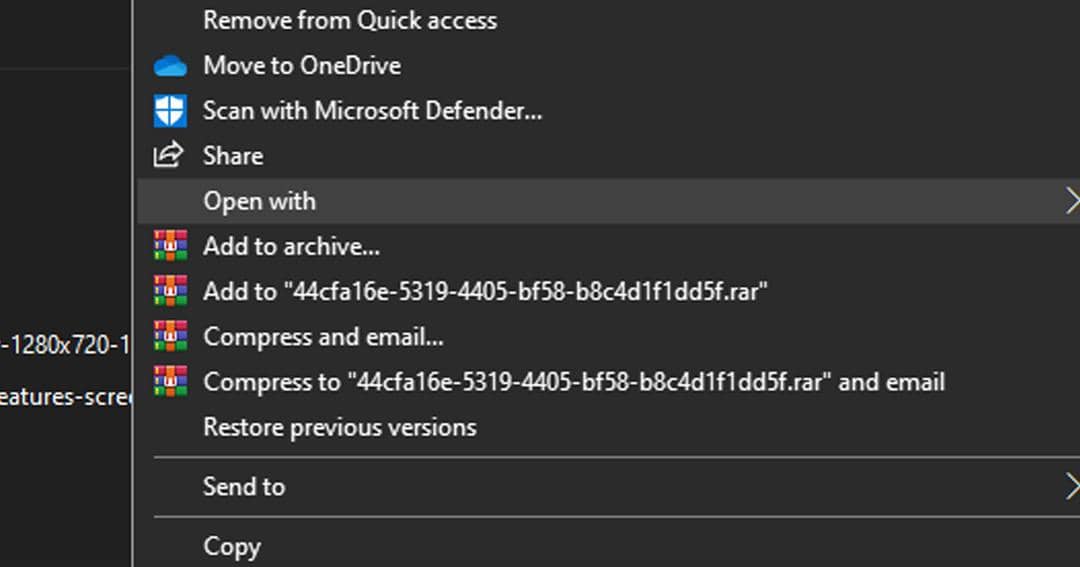The height and width of the screenshot is (567, 1080).
Task: Expand the Send to submenu arrow
Action: 1072,487
